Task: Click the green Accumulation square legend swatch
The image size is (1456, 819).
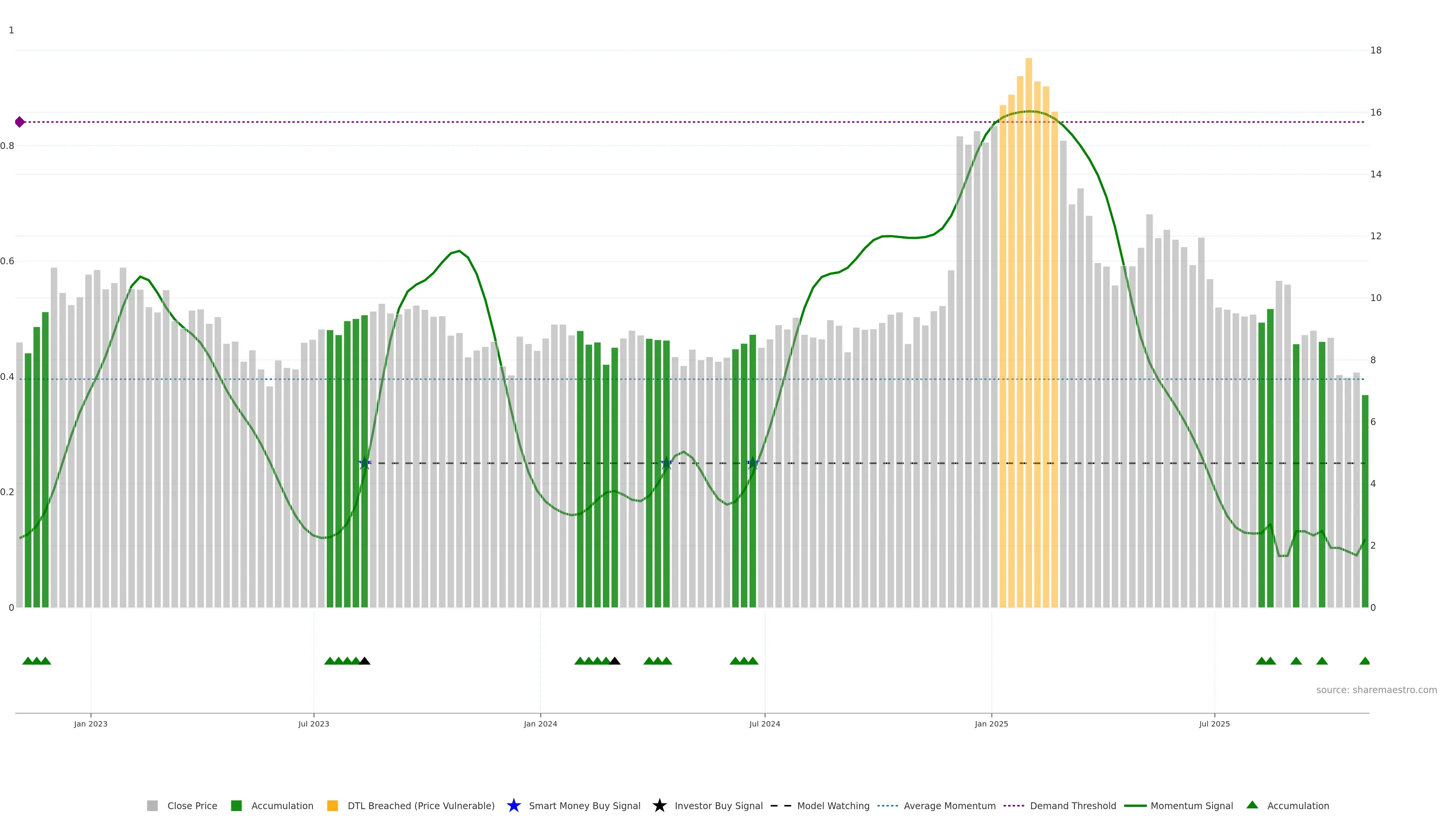Action: pos(236,805)
